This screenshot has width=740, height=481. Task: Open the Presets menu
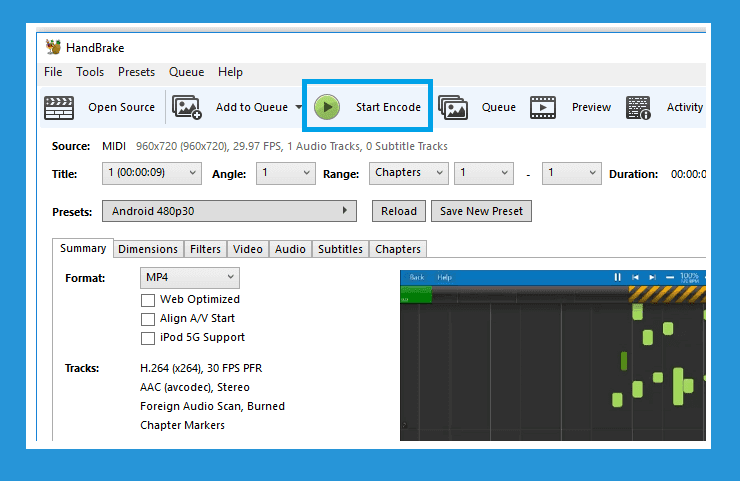pos(136,72)
